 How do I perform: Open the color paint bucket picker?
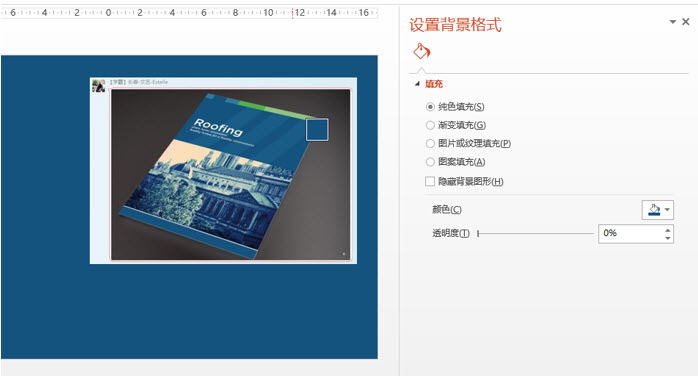[x=653, y=210]
